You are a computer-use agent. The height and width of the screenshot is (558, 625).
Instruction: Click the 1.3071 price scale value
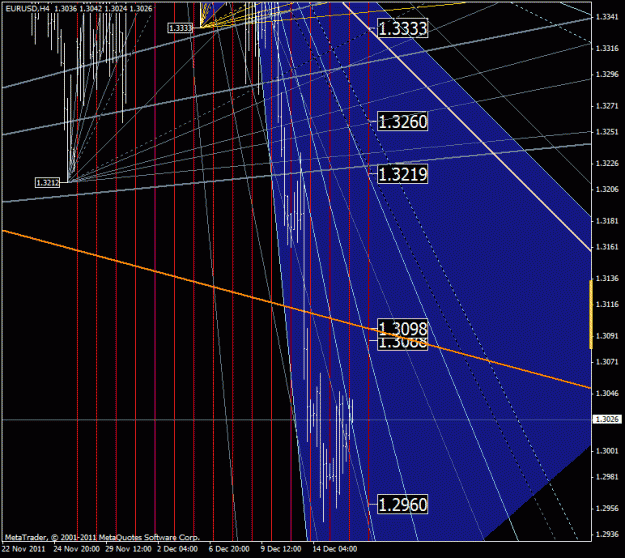[607, 362]
